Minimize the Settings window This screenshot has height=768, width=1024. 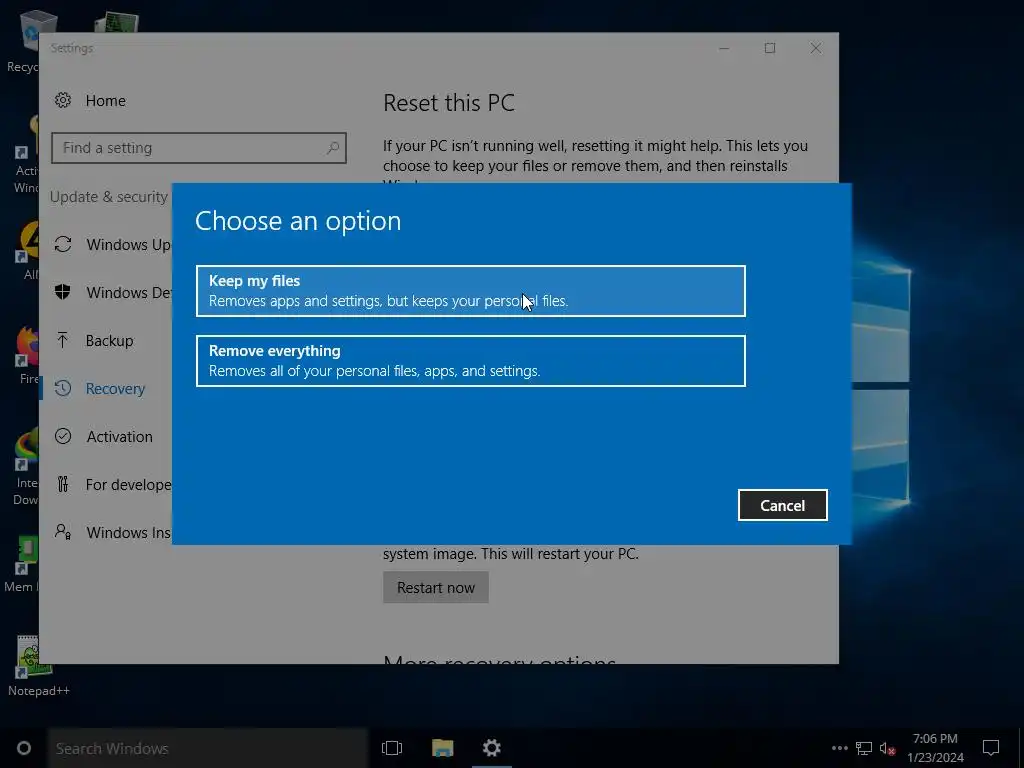(x=724, y=48)
